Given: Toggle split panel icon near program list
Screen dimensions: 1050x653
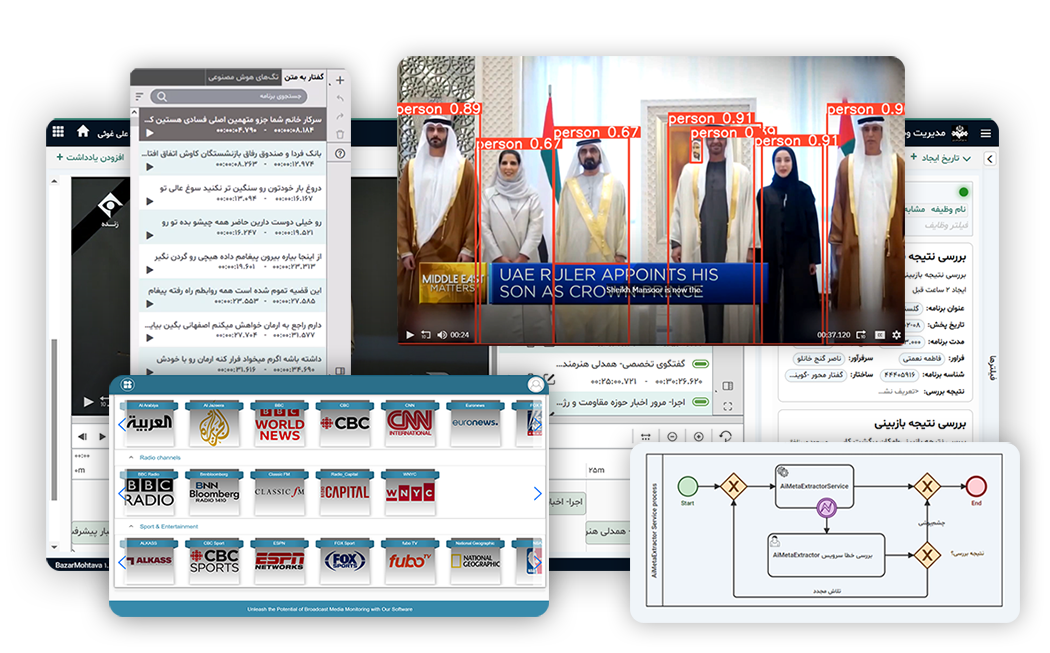Looking at the screenshot, I should click(728, 386).
